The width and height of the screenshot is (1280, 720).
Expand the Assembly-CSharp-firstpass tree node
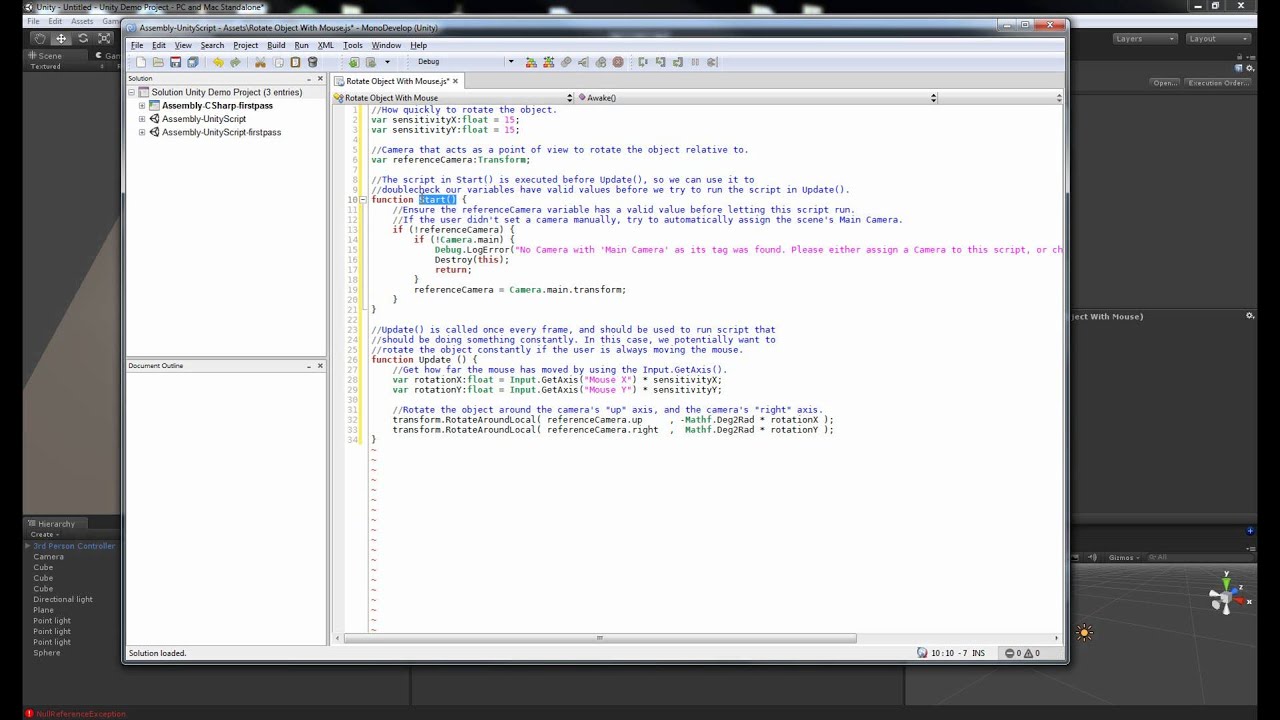142,106
